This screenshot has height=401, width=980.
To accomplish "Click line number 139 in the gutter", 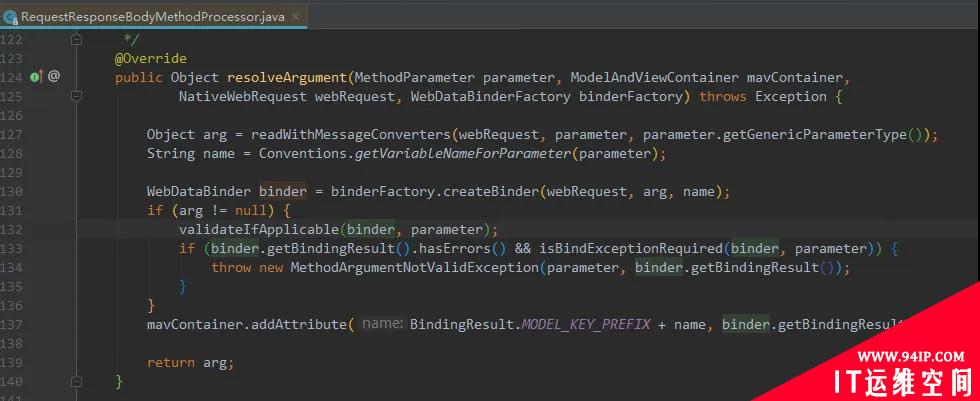I will point(12,362).
